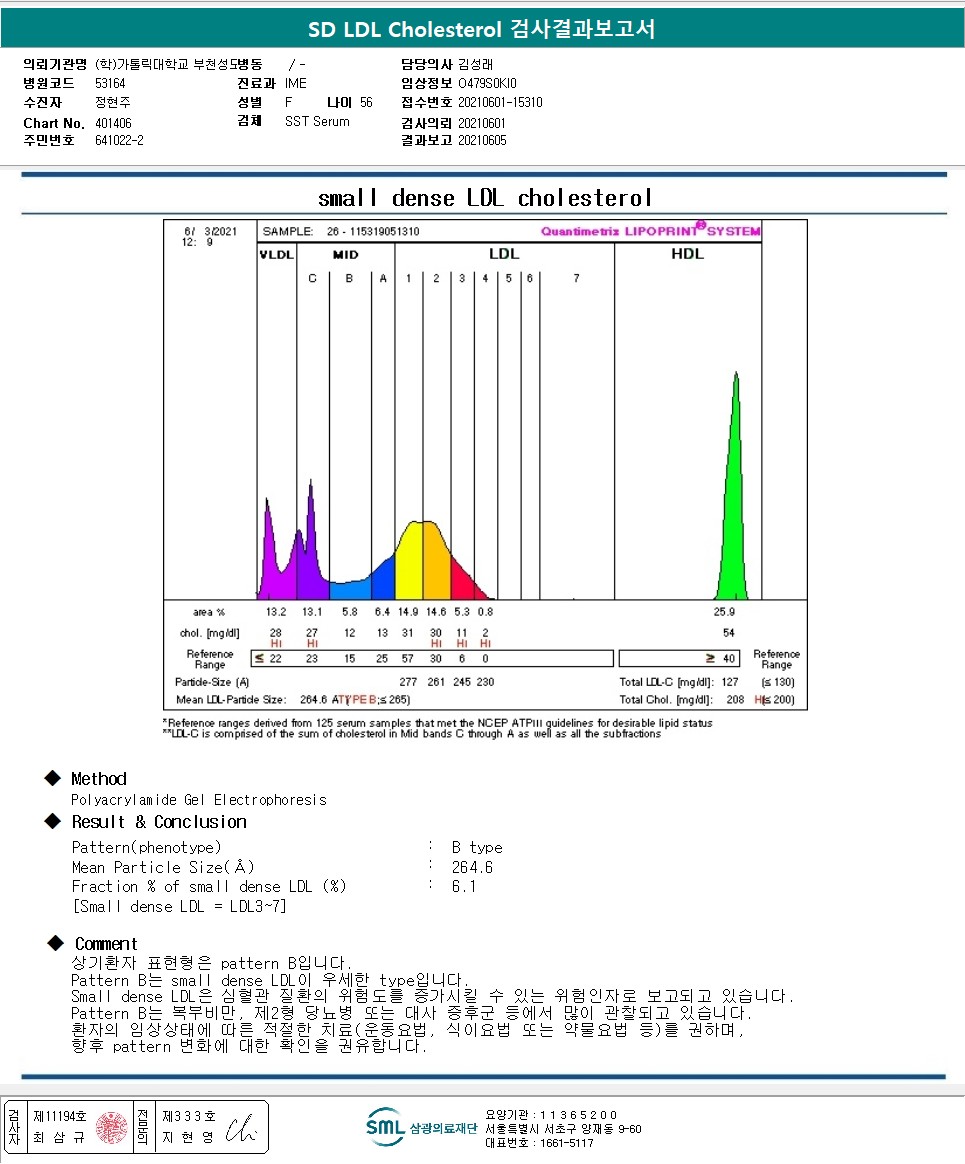The width and height of the screenshot is (965, 1164).
Task: Click the 'VLDL' column header in chart
Action: [x=276, y=255]
